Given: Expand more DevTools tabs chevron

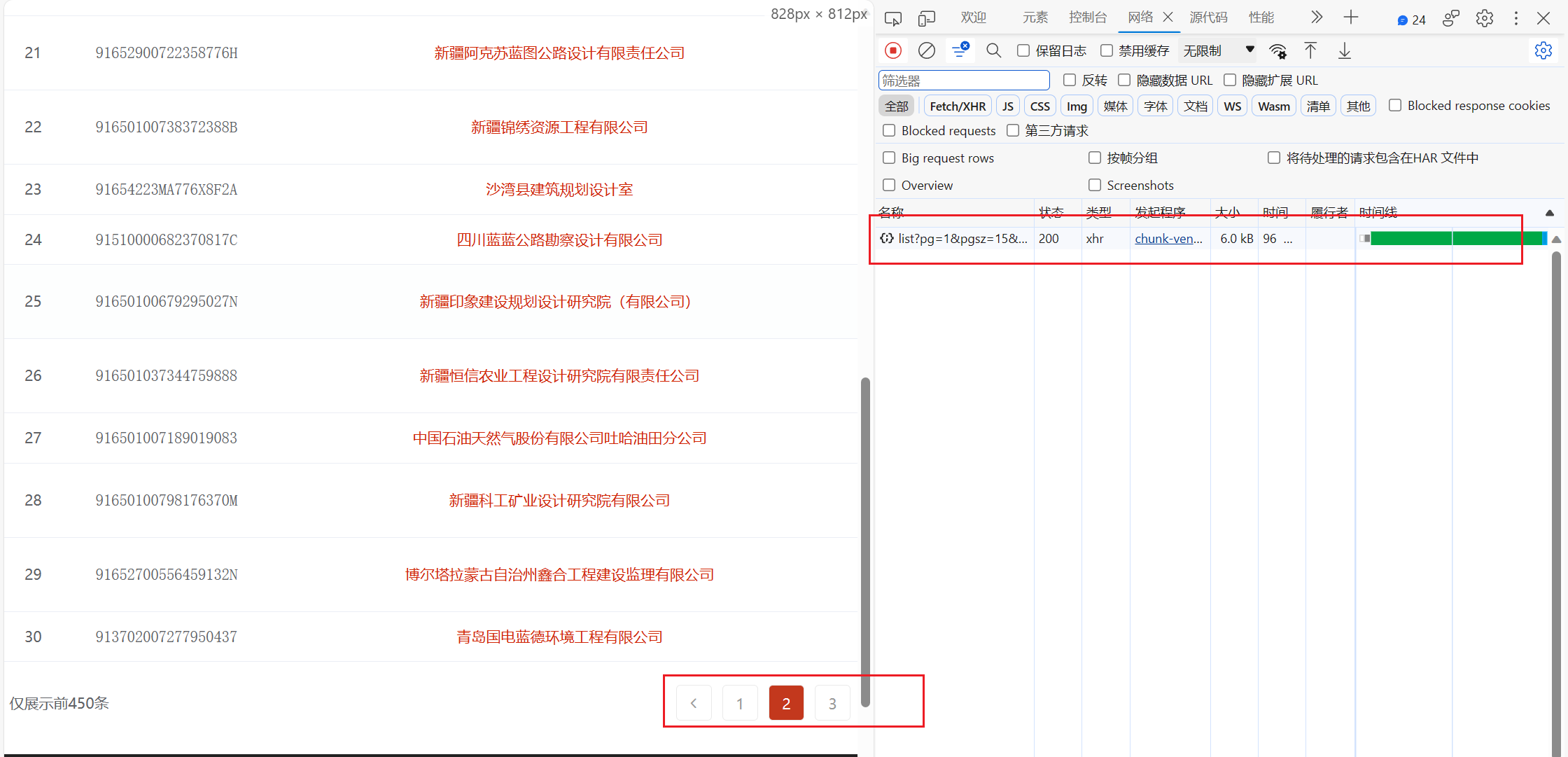Looking at the screenshot, I should click(1316, 18).
